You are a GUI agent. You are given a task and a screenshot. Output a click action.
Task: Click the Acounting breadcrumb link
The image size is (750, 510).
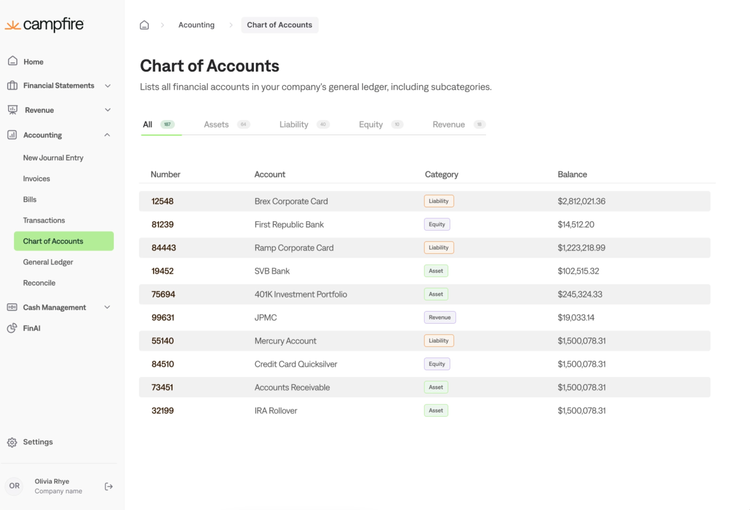point(196,25)
